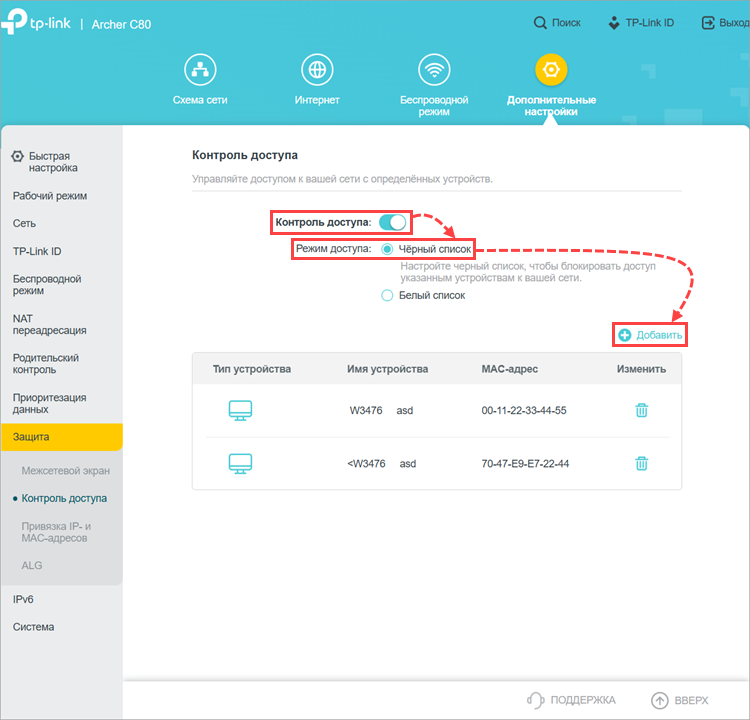This screenshot has width=750, height=720.
Task: Go to Межсетевой экран submenu
Action: pyautogui.click(x=66, y=471)
